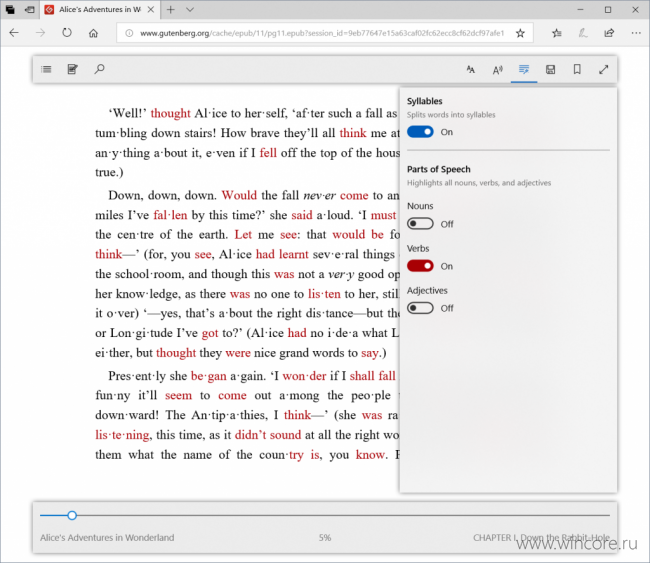Go to the home page icon
This screenshot has width=650, height=563.
click(93, 33)
